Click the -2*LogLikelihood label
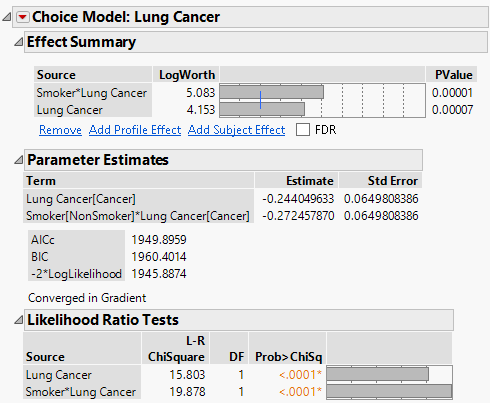The width and height of the screenshot is (490, 403). coord(76,274)
